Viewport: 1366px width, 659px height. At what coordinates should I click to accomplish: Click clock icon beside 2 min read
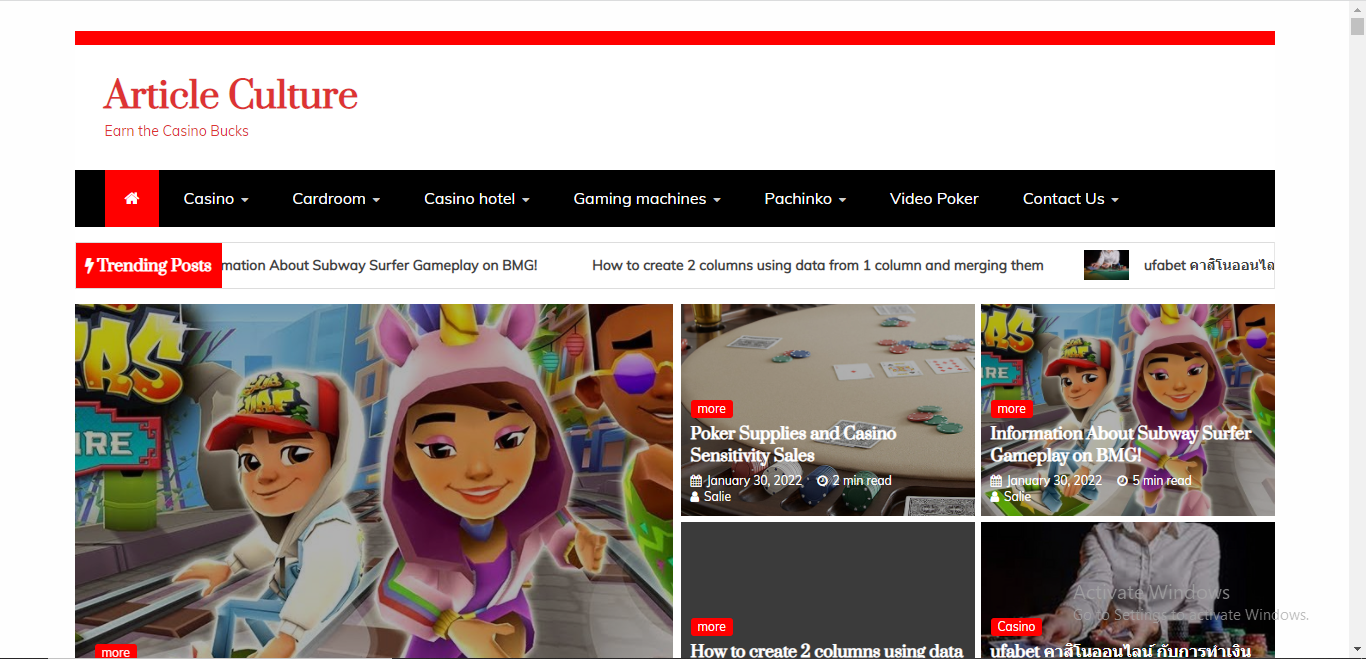click(822, 481)
